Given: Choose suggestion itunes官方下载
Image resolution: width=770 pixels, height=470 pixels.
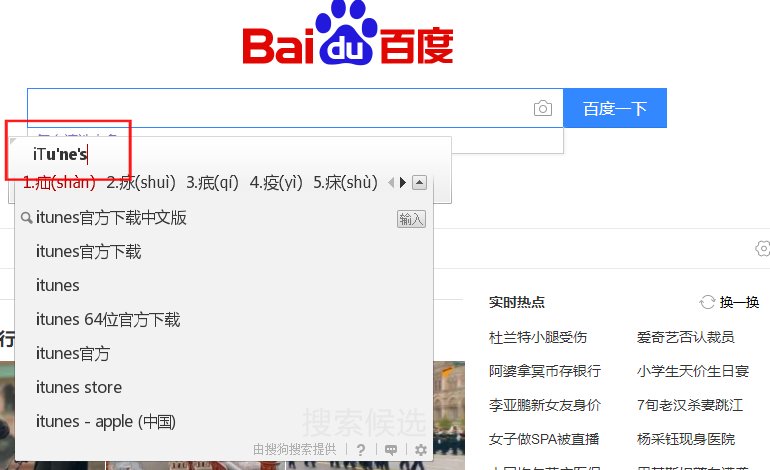Looking at the screenshot, I should coord(88,251).
